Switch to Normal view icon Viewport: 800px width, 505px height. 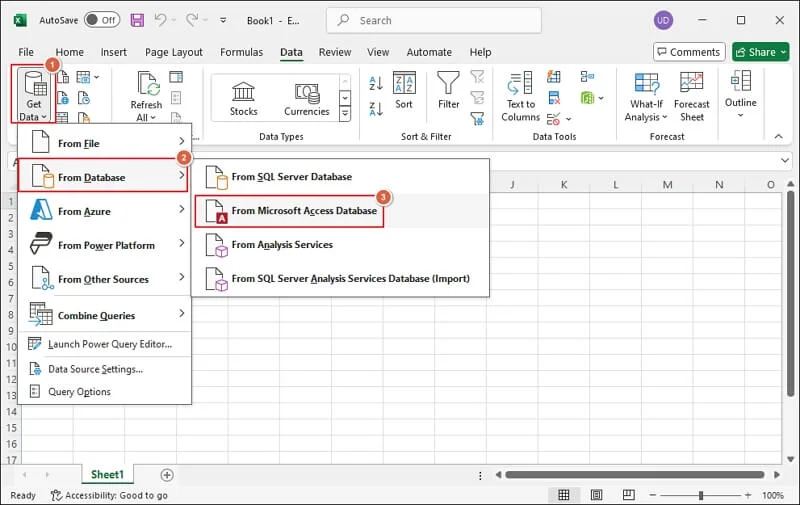click(x=564, y=495)
